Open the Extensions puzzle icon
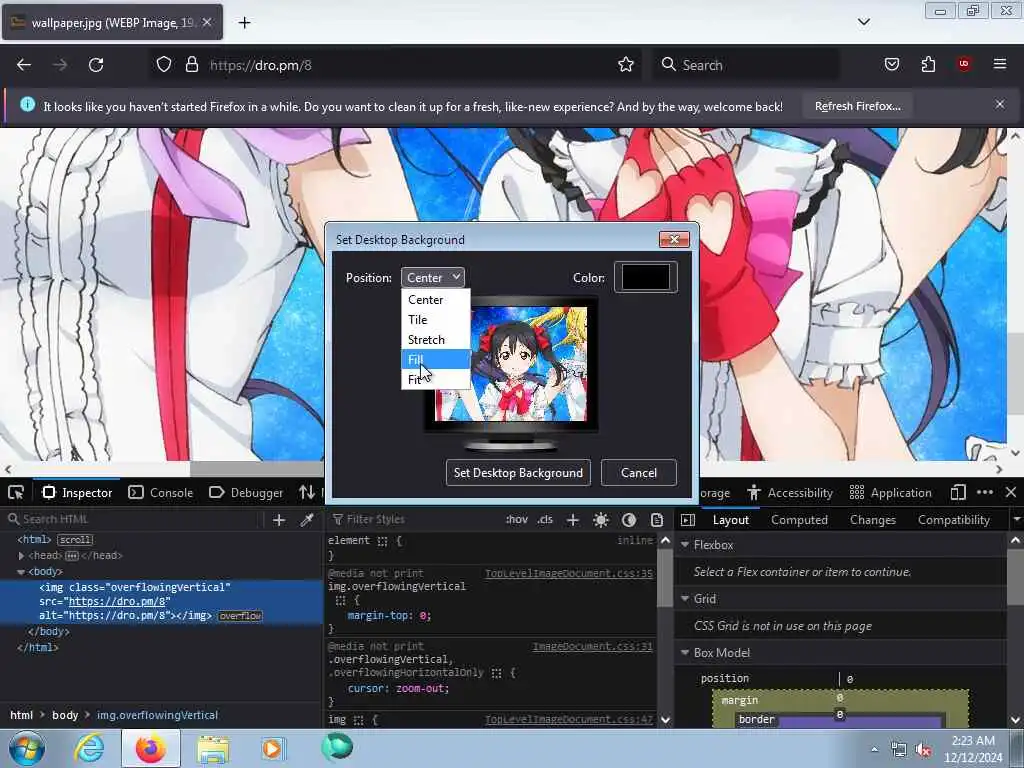The width and height of the screenshot is (1024, 768). point(928,65)
